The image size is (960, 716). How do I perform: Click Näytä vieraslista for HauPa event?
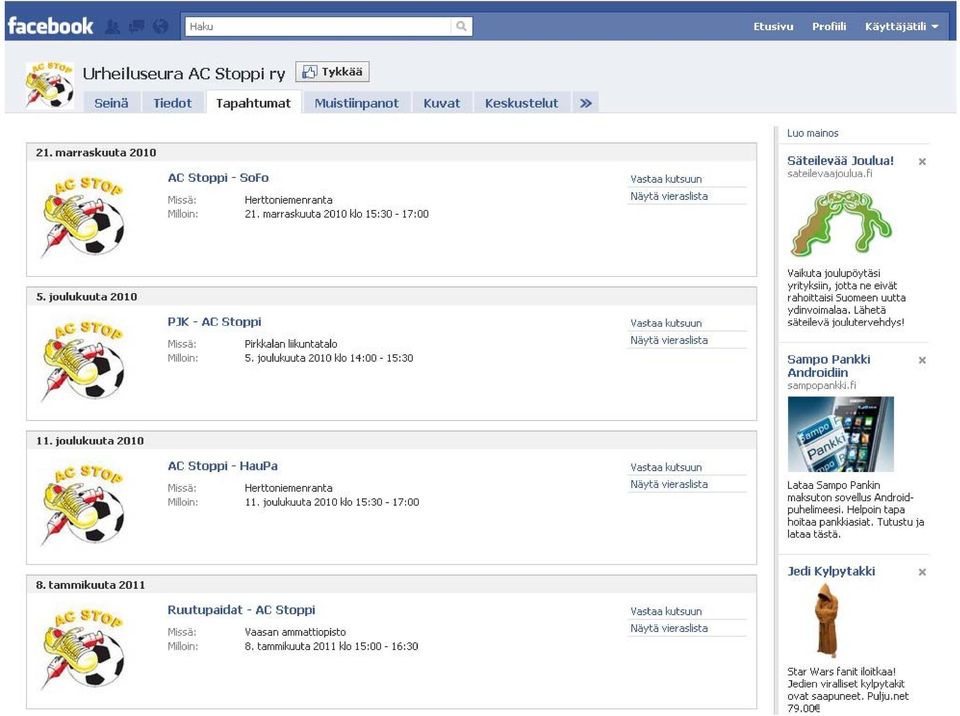(669, 484)
